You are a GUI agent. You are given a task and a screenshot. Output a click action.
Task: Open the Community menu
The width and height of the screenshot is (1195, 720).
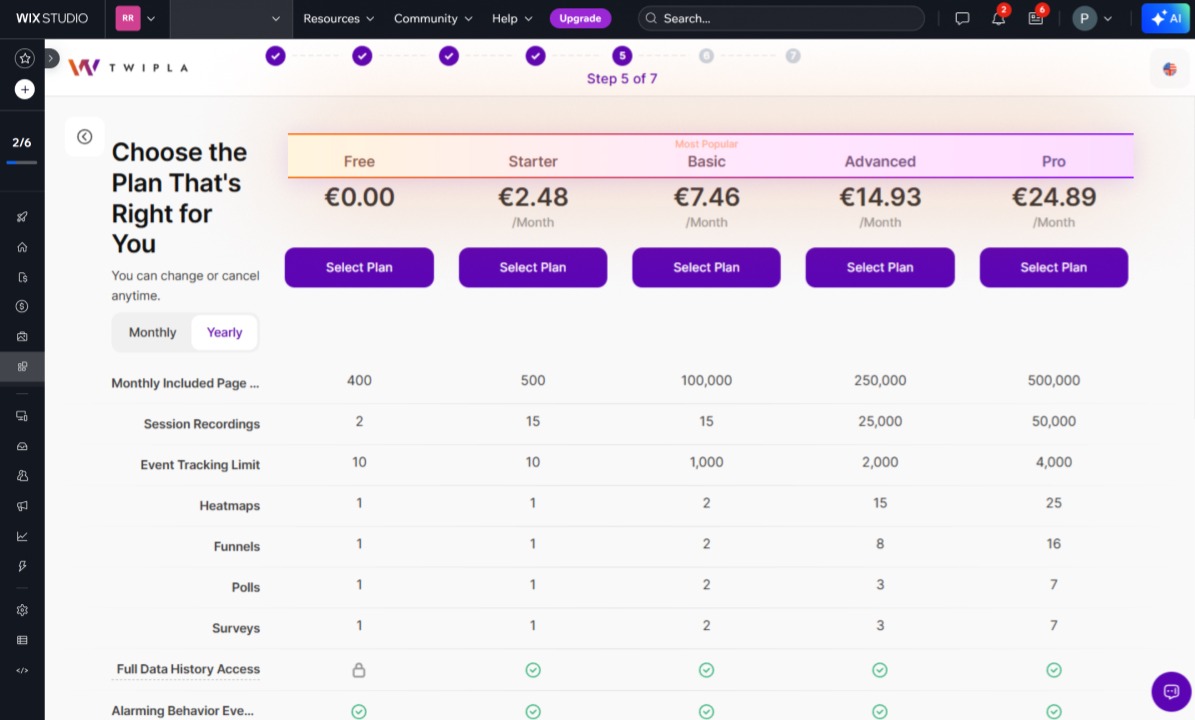433,19
